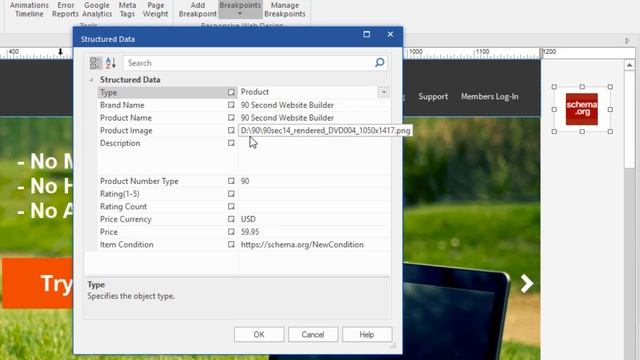Click the orange Try button on page

click(x=38, y=283)
